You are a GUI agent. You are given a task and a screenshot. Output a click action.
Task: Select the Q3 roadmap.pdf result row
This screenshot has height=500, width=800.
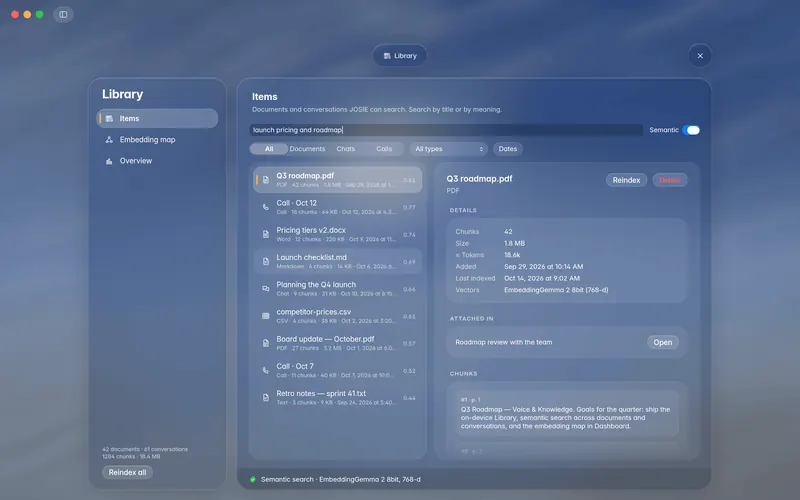pos(338,180)
